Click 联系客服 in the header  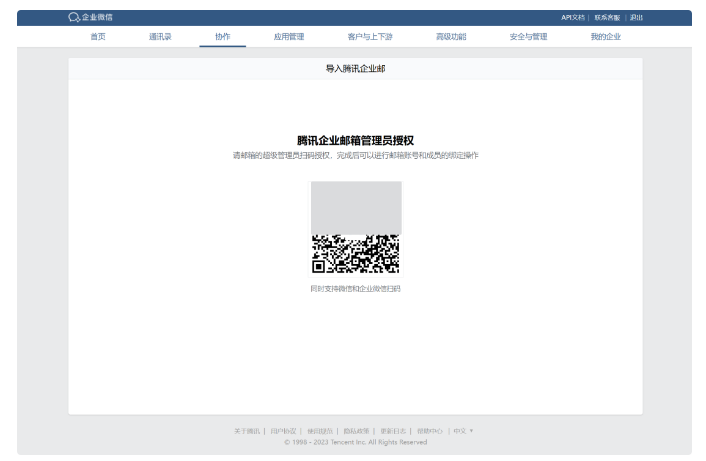click(607, 17)
